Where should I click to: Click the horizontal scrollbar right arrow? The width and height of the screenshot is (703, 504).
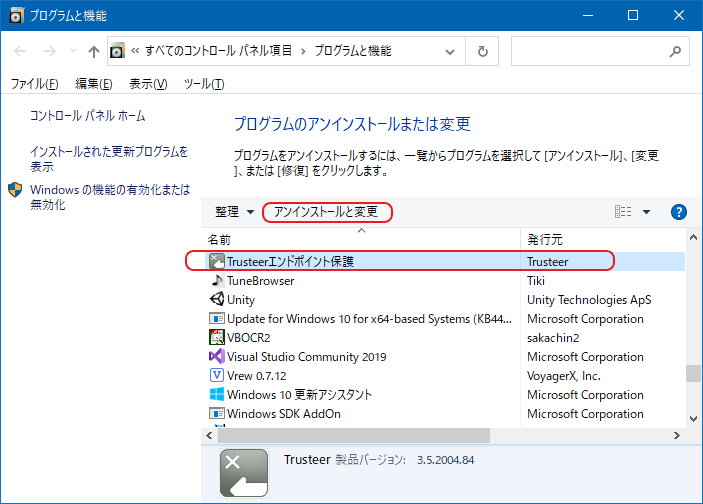677,435
